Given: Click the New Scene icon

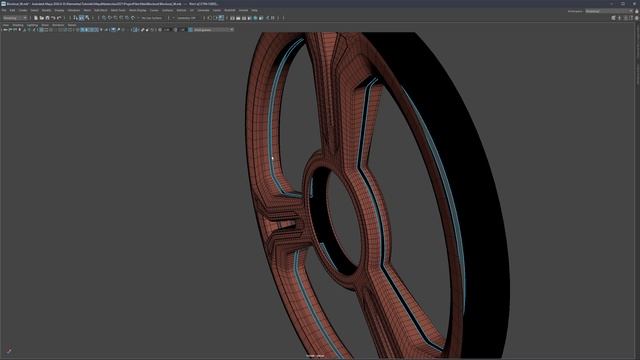Looking at the screenshot, I should tap(36, 18).
